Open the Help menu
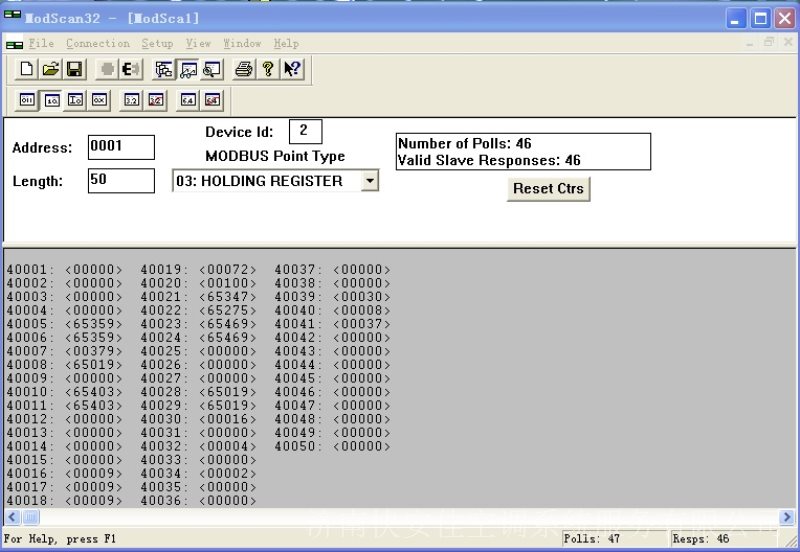 286,43
